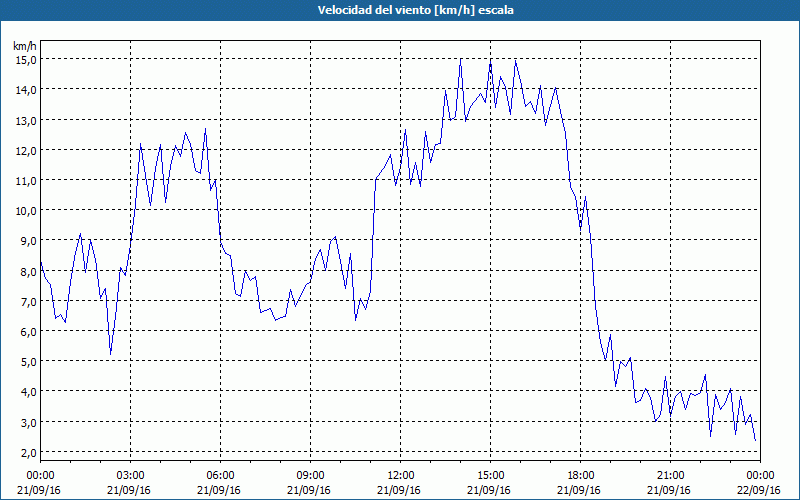Screen dimensions: 800x500
Task: Click the 'km/h' unit label
Action: 25,46
